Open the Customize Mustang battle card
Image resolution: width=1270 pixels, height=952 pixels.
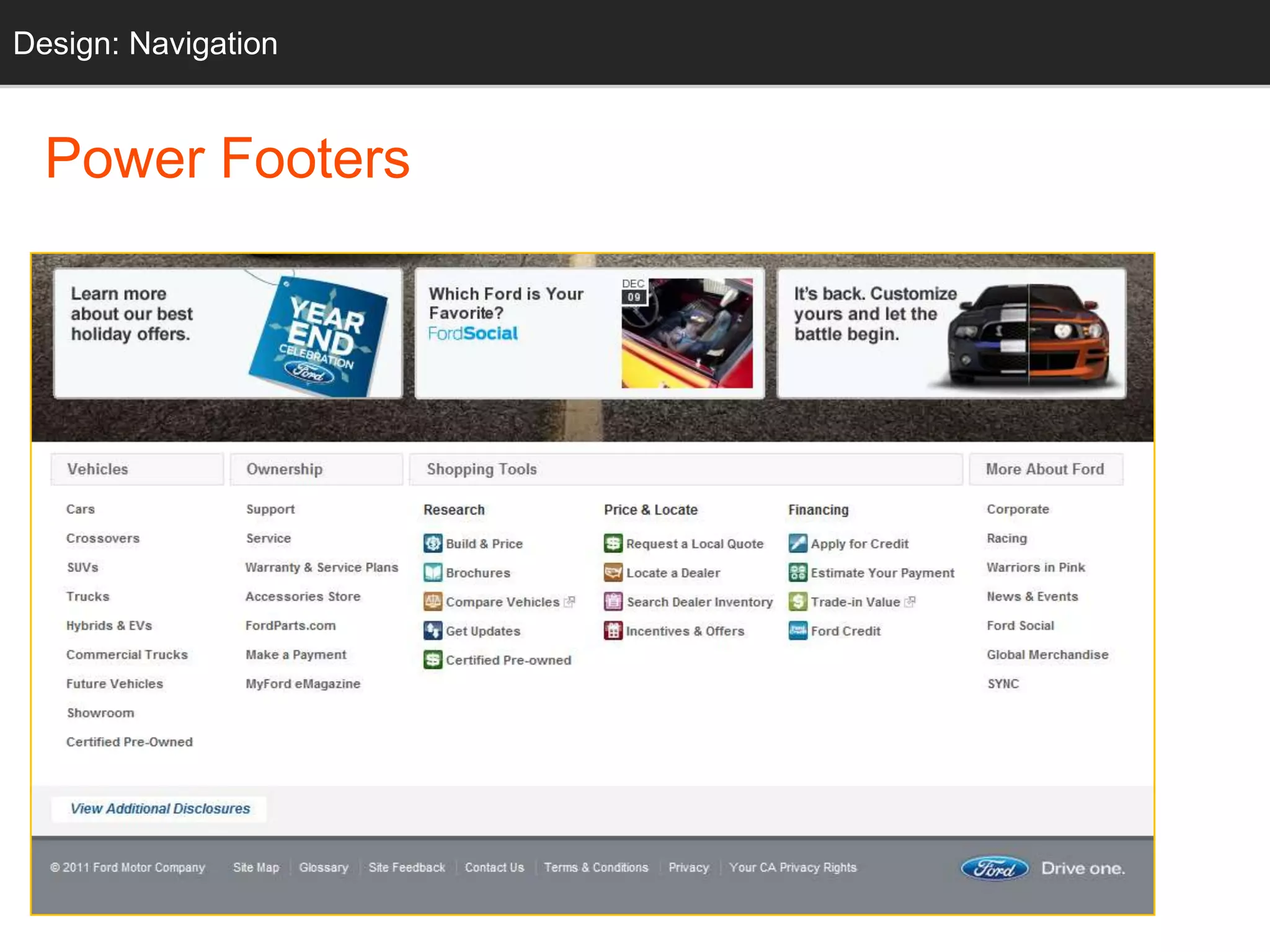pos(951,333)
